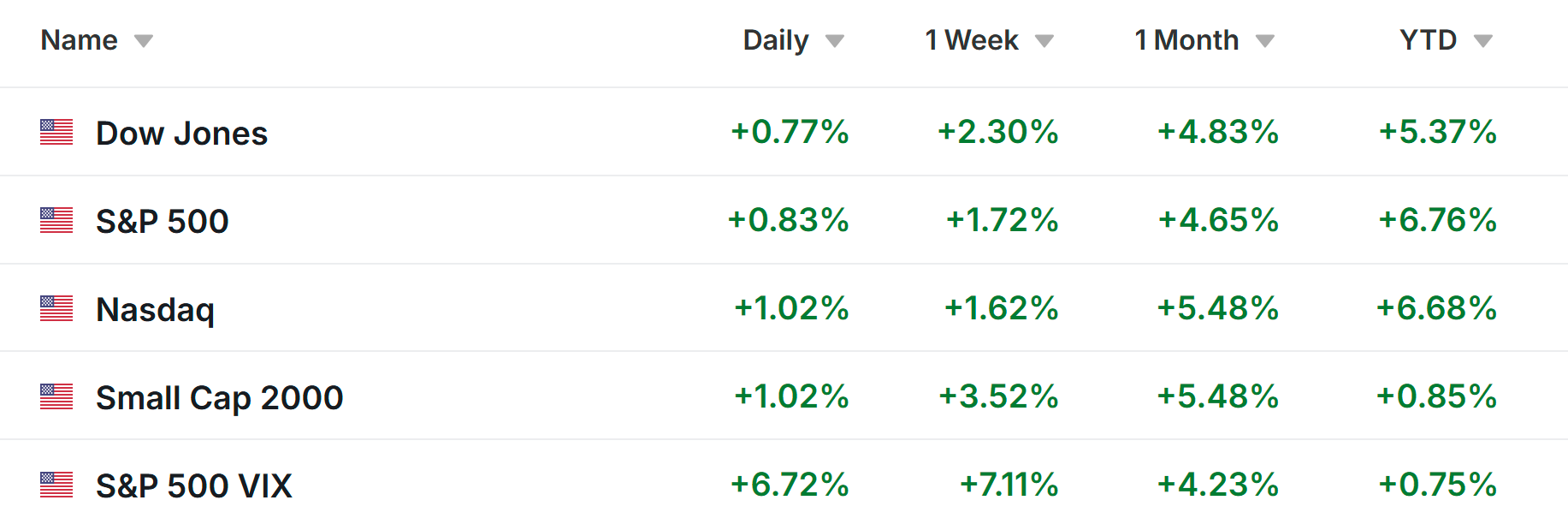Open the S&P 500 VIX link
Screen dimensions: 1568x524
(193, 486)
